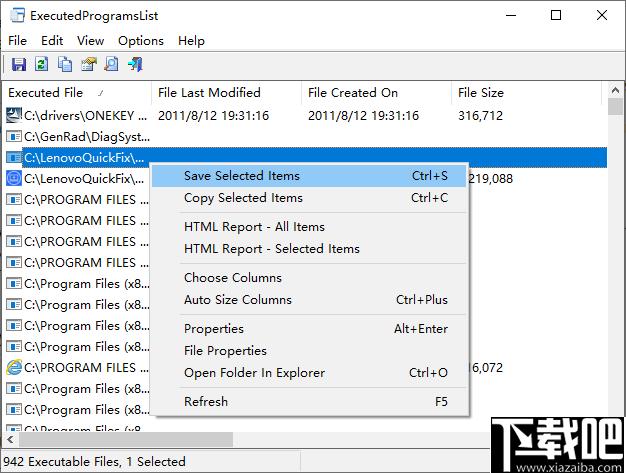Image resolution: width=626 pixels, height=473 pixels.
Task: Click the horizontal scrollbar left arrow
Action: click(11, 440)
